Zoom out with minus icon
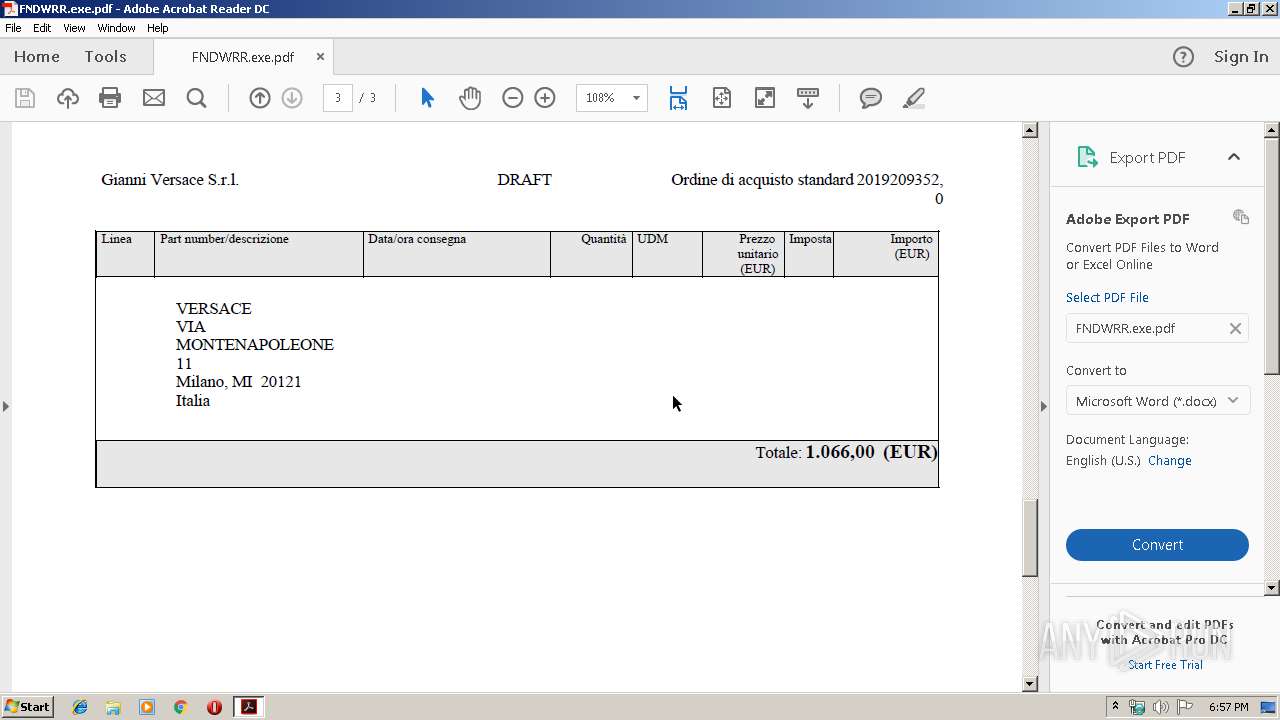Screen dimensions: 1280x720 pos(513,98)
